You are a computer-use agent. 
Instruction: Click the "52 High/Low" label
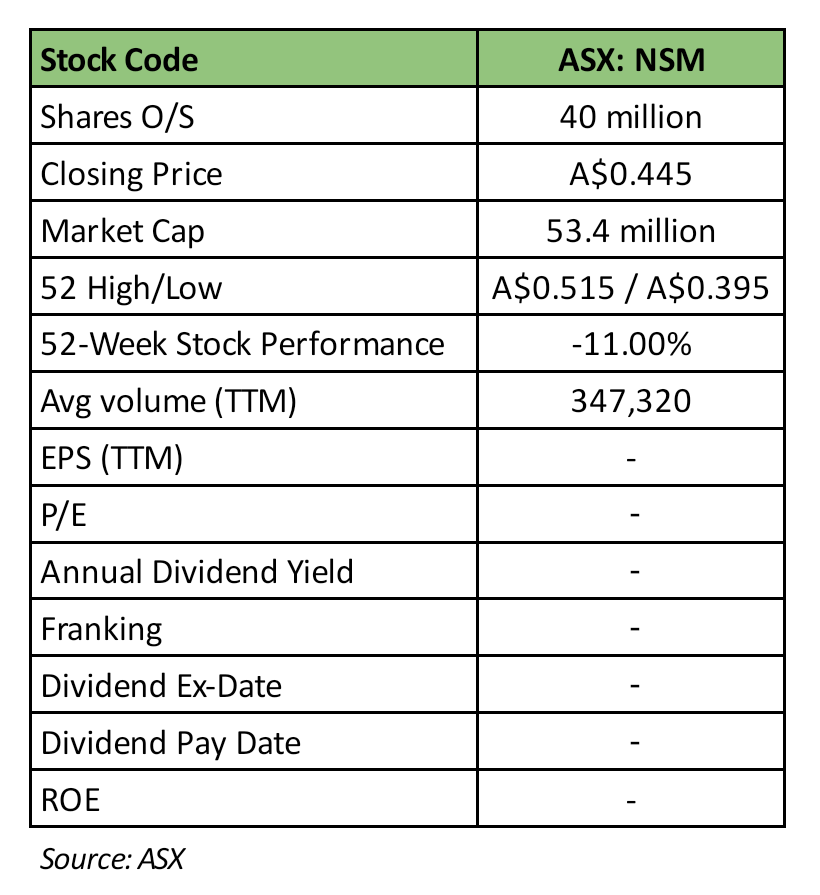pyautogui.click(x=131, y=288)
